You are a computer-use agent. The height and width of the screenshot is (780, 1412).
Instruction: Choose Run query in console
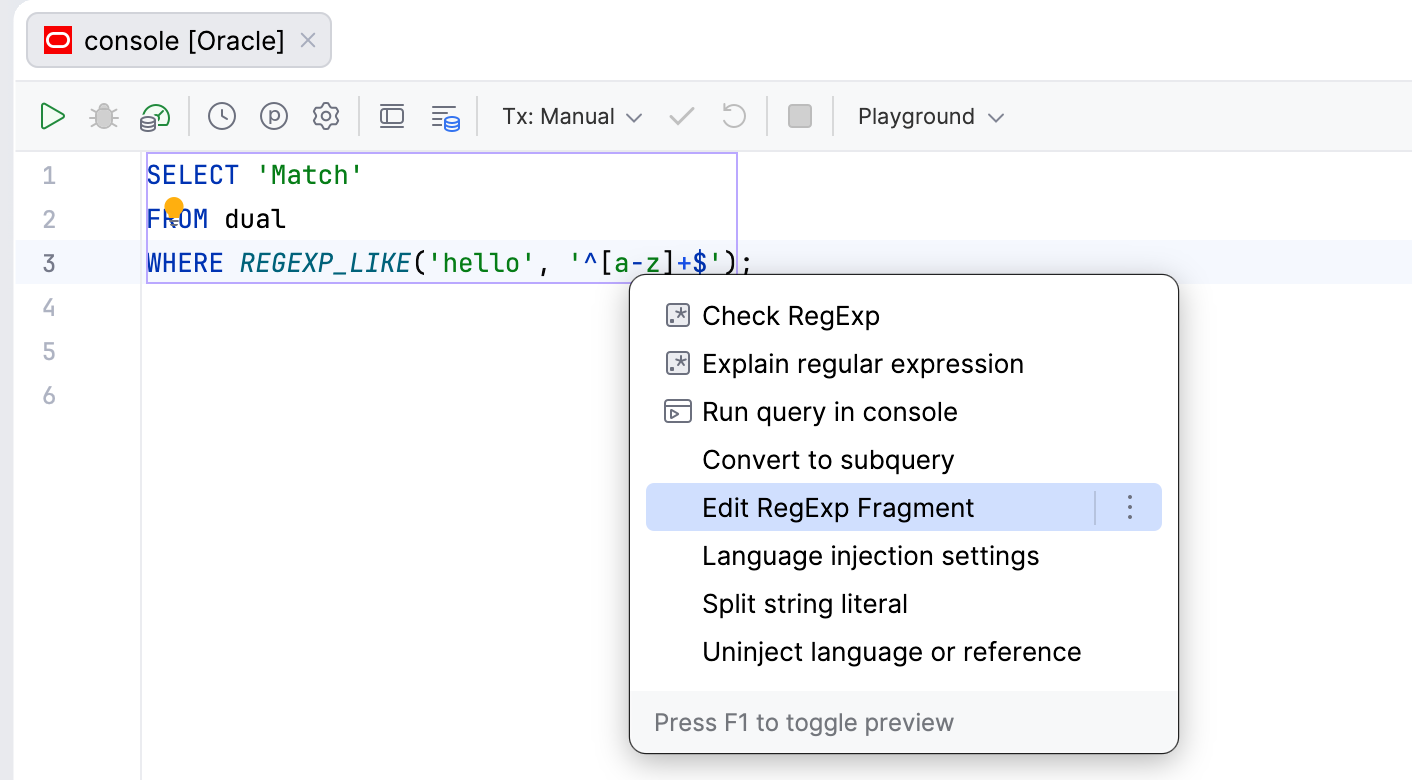coord(904,412)
